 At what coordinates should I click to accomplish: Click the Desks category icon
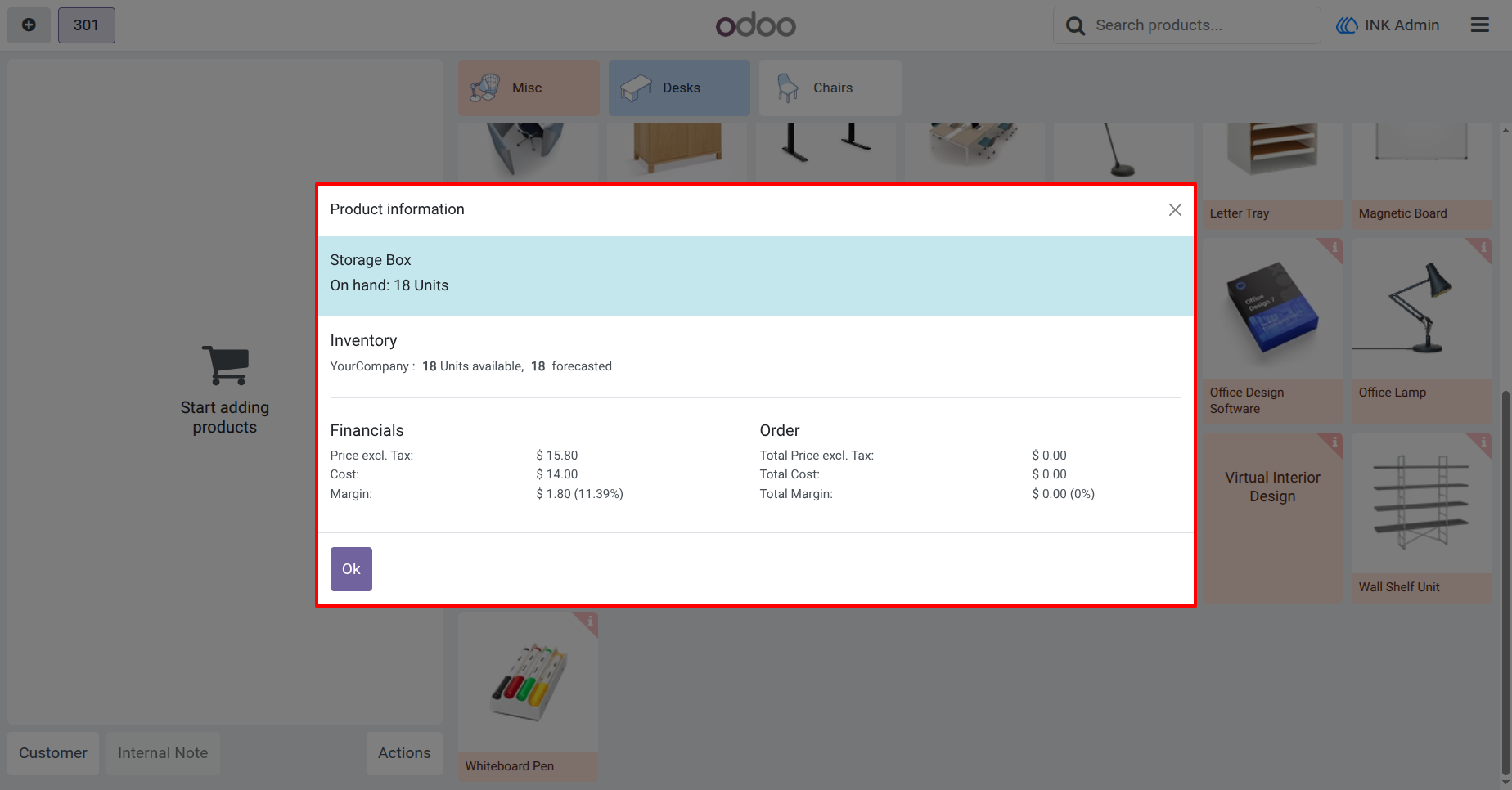pyautogui.click(x=636, y=88)
